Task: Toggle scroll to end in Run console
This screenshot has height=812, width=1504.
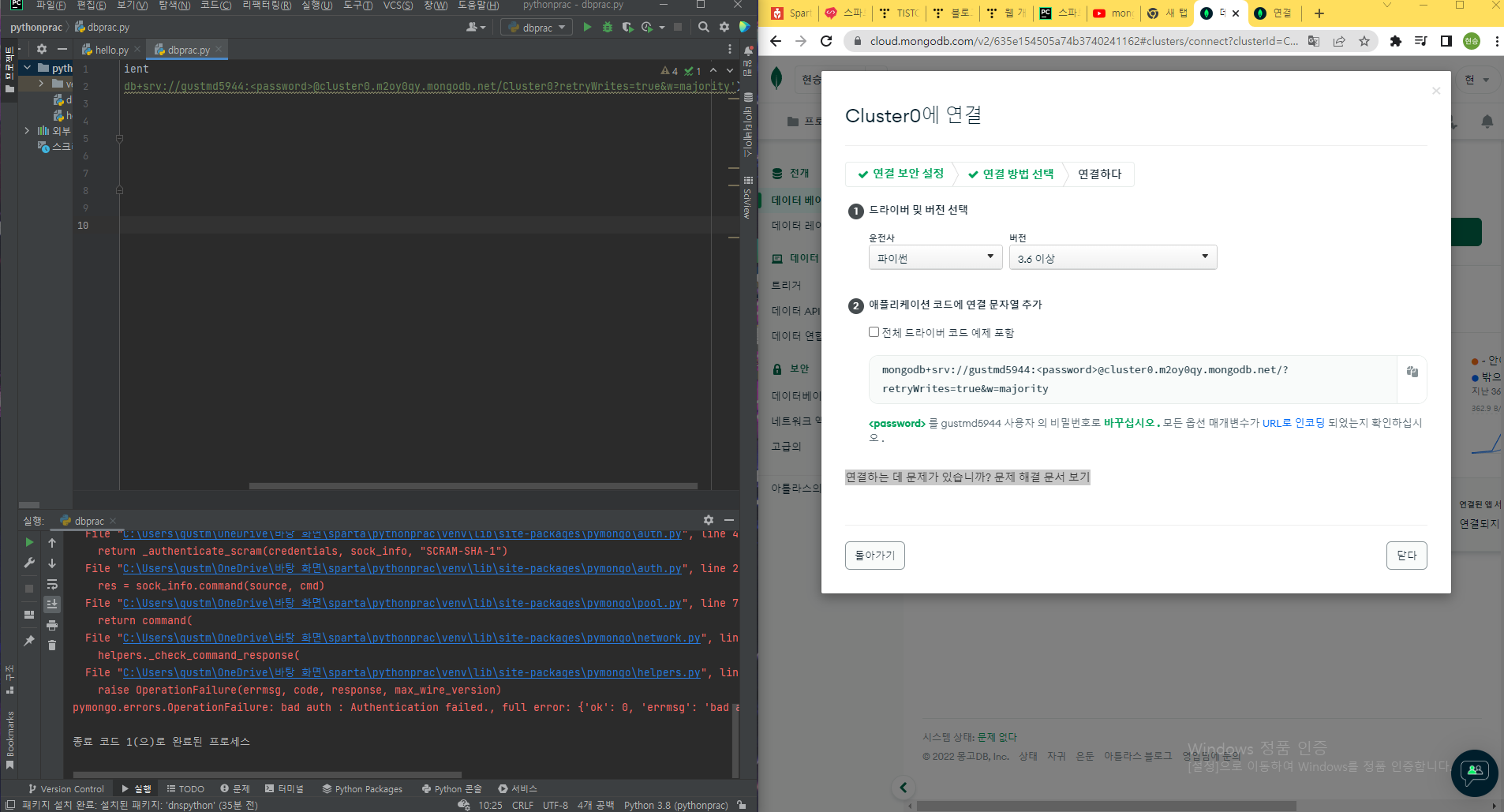Action: point(52,604)
